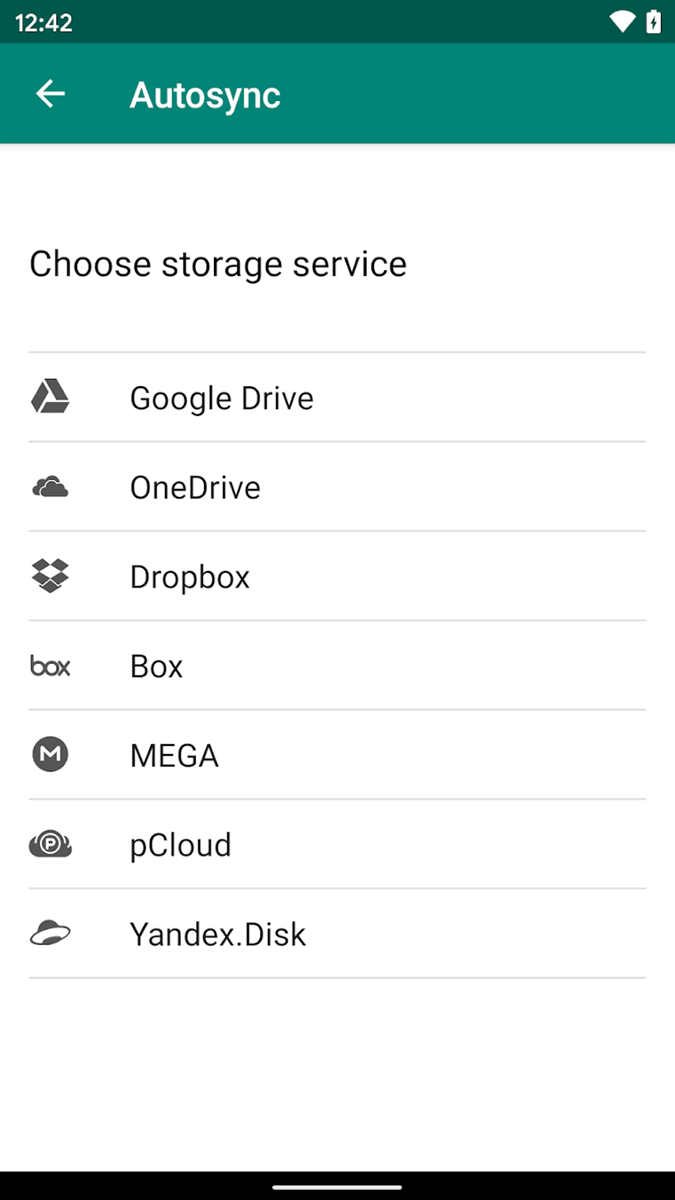Pick Dropbox from the list
Image resolution: width=675 pixels, height=1200 pixels.
[190, 577]
